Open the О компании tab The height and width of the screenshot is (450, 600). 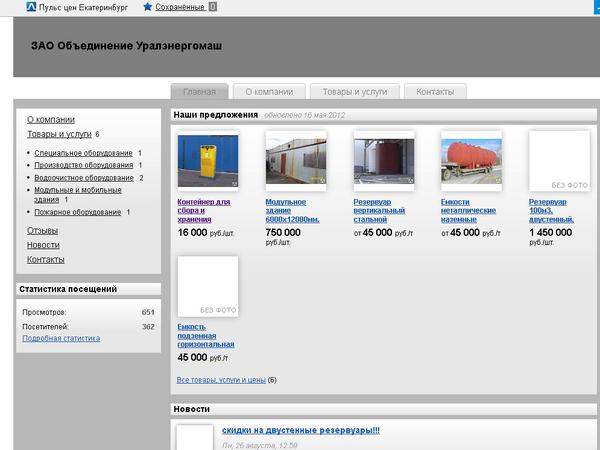269,91
